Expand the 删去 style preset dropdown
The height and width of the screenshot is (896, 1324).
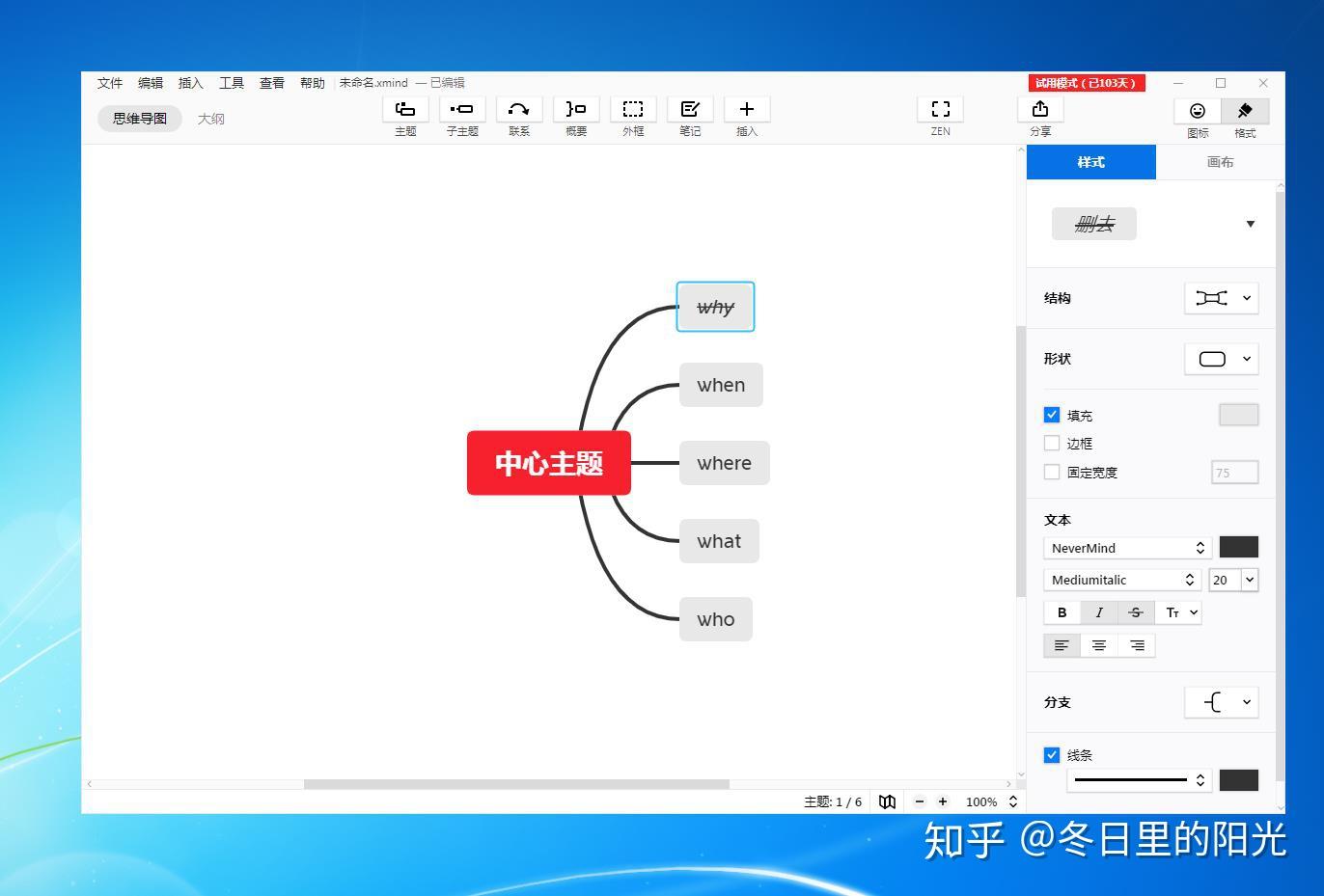click(1250, 224)
